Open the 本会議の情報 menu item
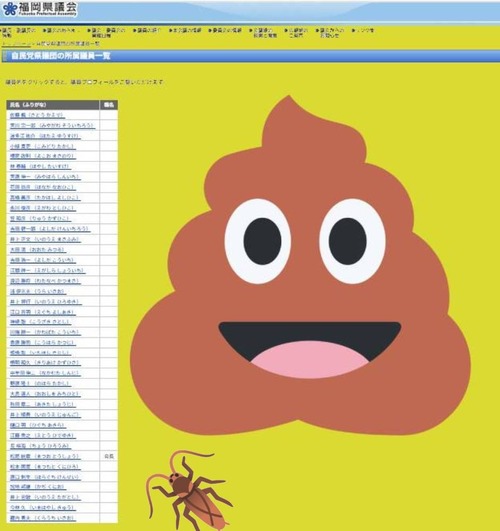Viewport: 500px width, 531px height. (x=185, y=30)
